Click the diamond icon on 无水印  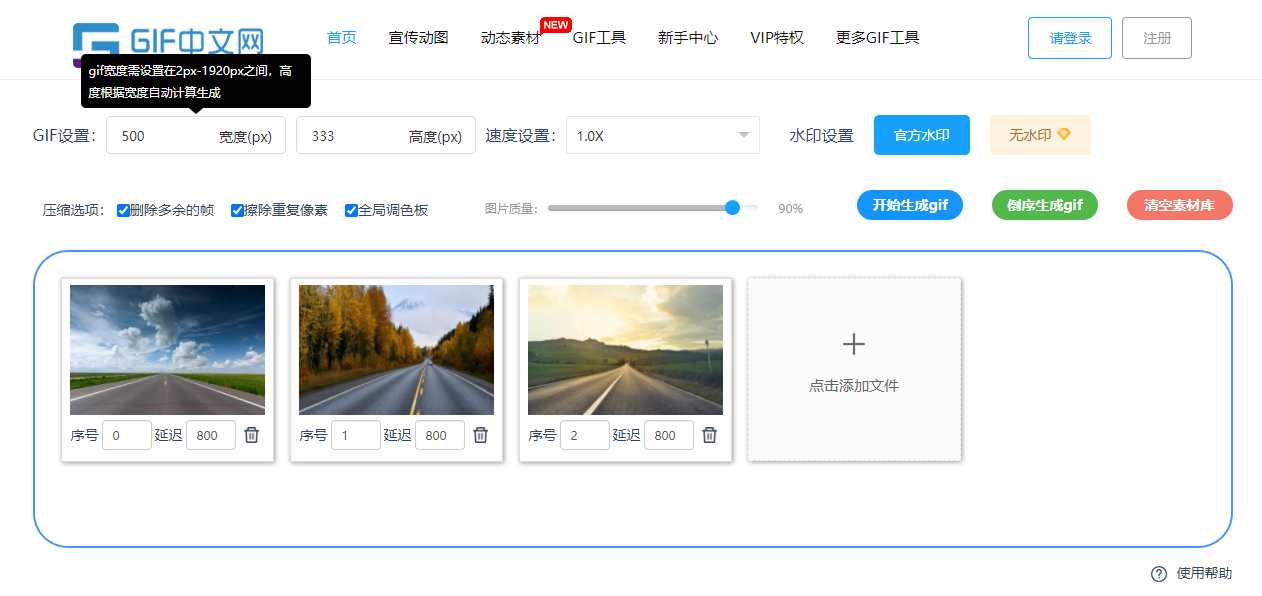click(x=1064, y=134)
